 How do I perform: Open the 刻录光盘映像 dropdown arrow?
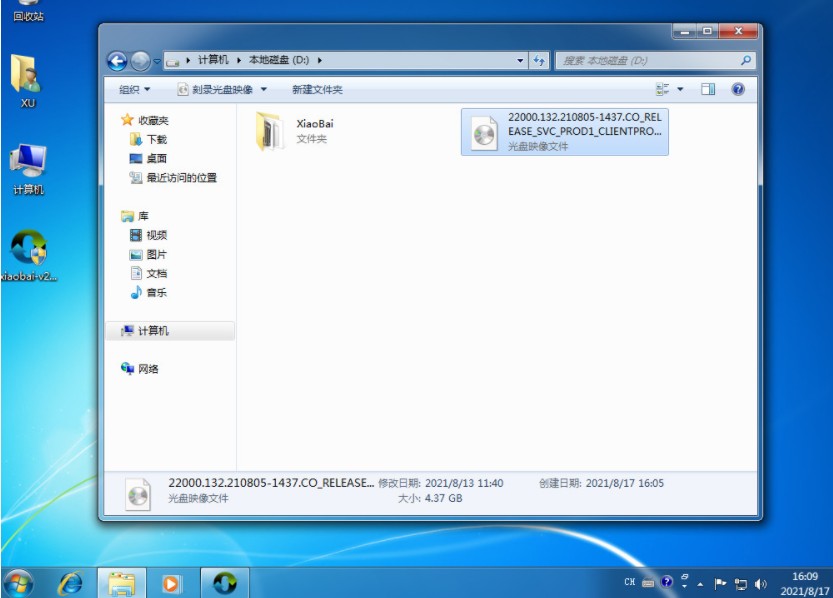[x=263, y=89]
